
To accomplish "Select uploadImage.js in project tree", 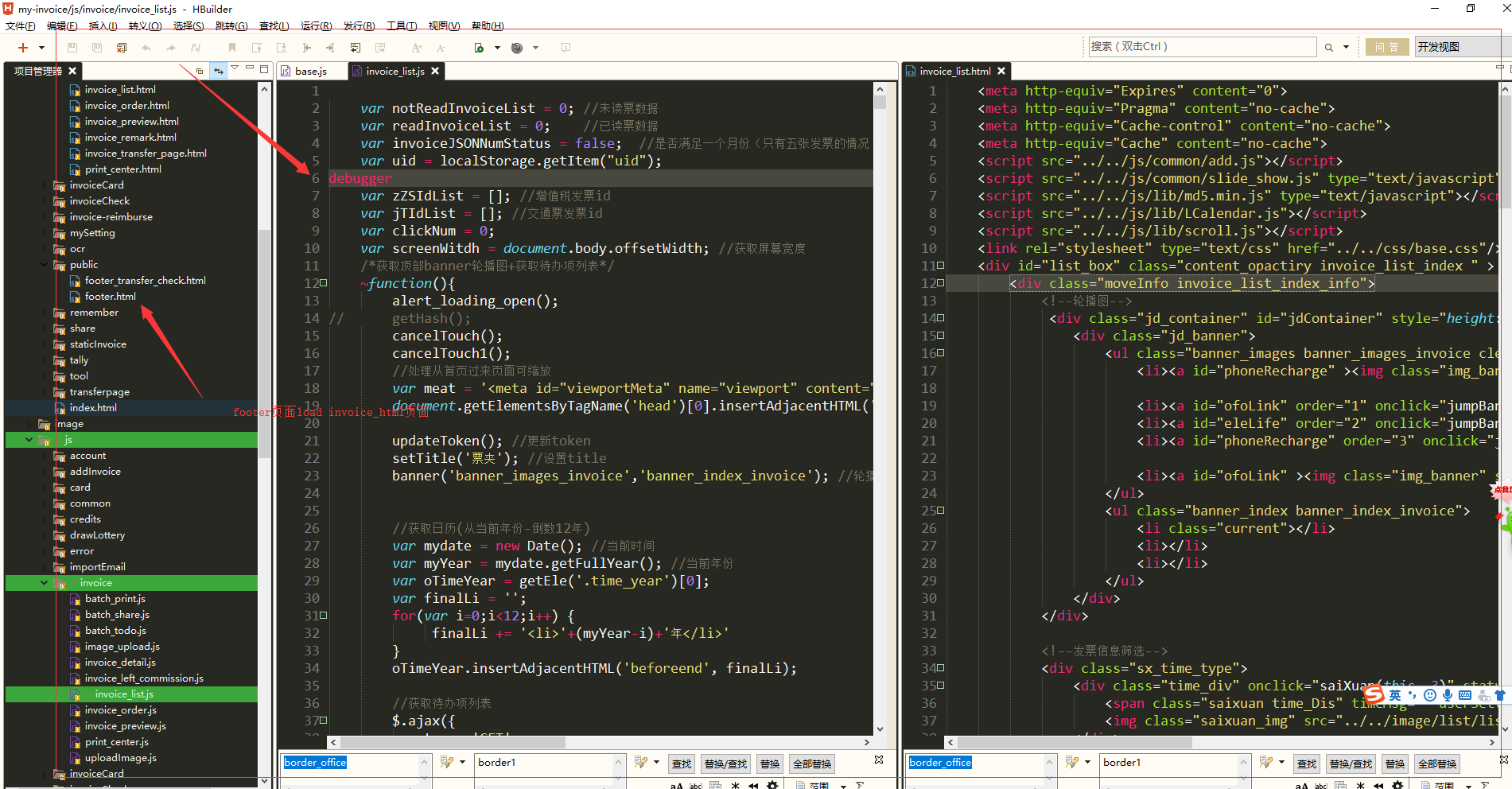I will click(x=120, y=758).
